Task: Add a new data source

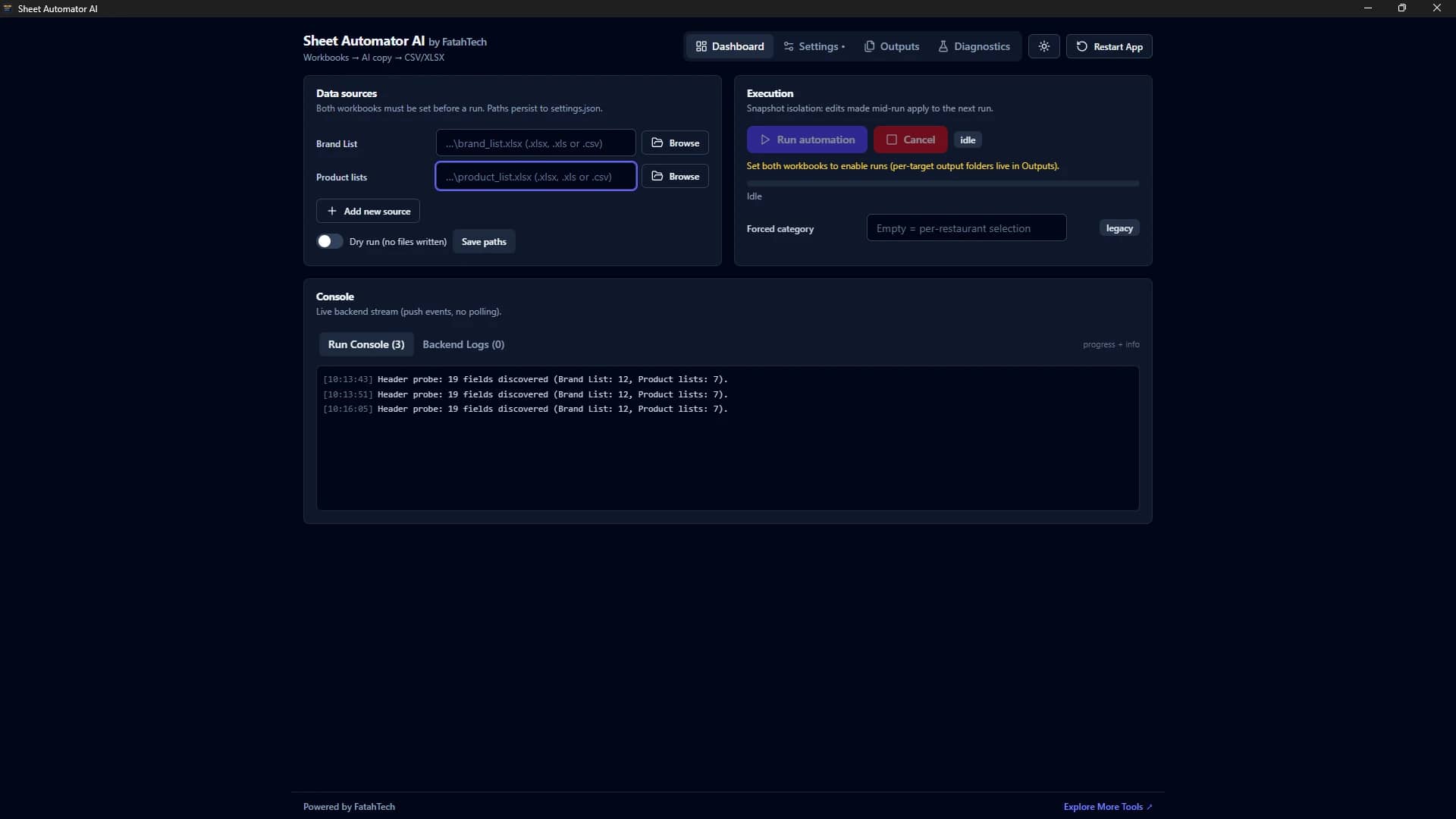Action: (x=368, y=211)
